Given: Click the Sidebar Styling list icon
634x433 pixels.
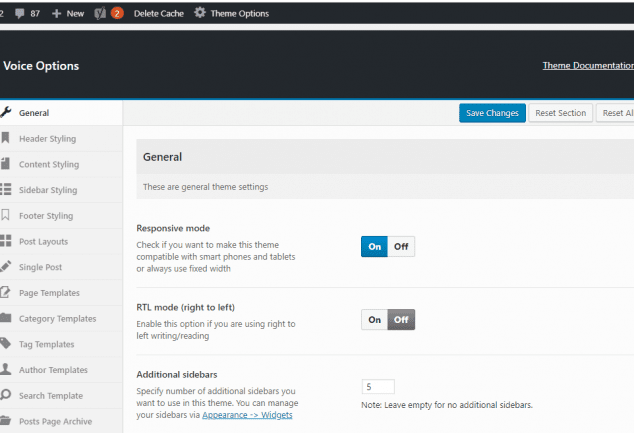Looking at the screenshot, I should [6, 190].
